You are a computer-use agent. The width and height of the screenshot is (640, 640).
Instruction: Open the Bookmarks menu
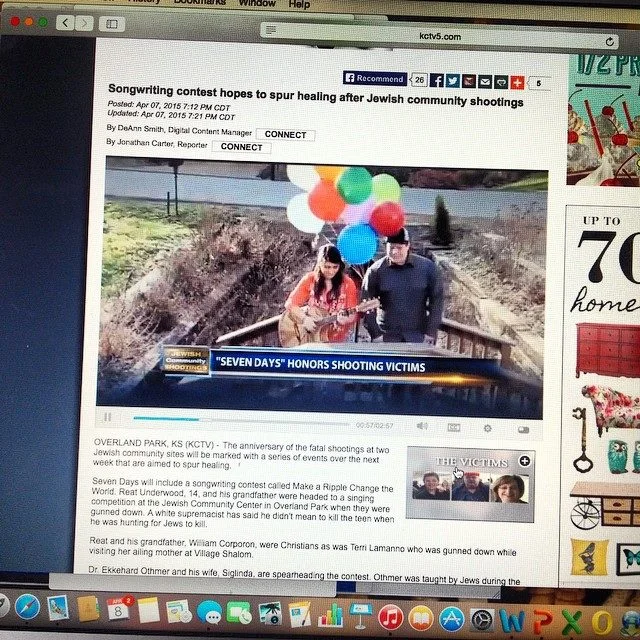click(200, 2)
